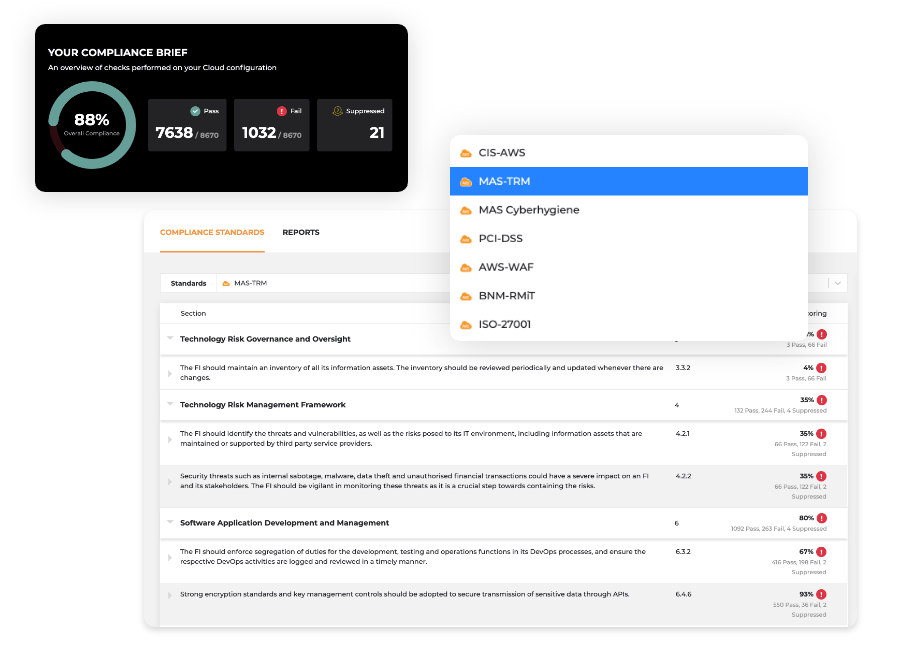The width and height of the screenshot is (900, 654).
Task: Click the 6.4.6 section number
Action: coord(683,594)
